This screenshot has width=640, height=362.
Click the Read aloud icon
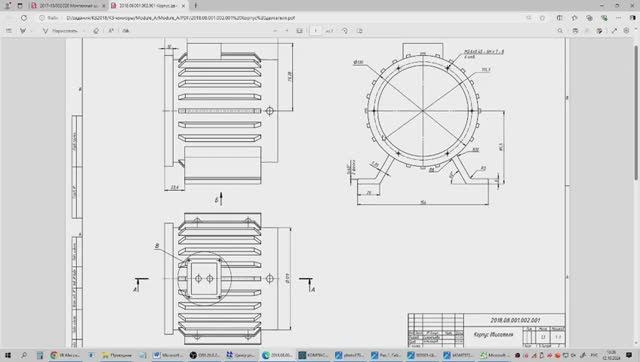pos(111,31)
